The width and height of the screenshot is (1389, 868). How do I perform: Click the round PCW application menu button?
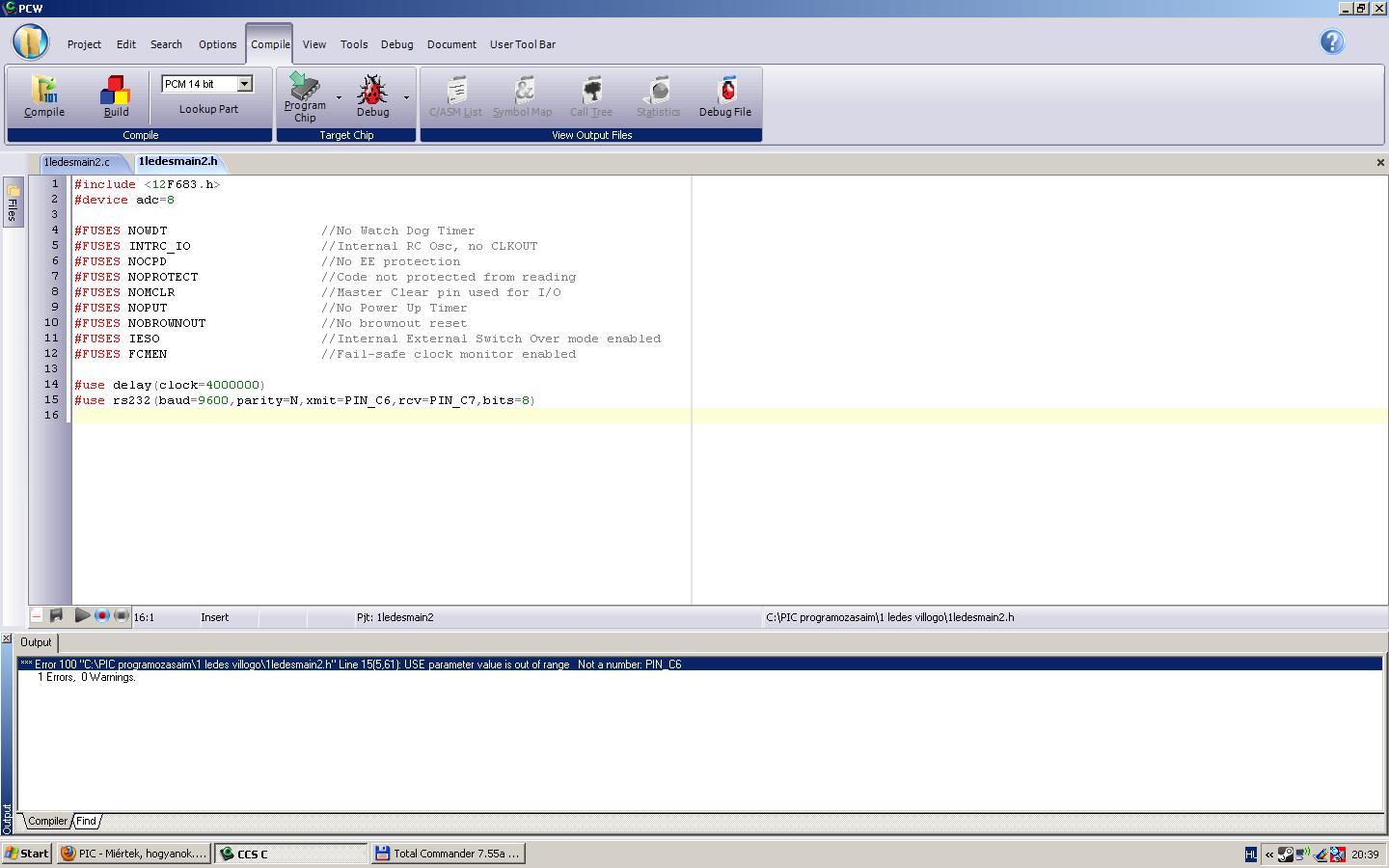click(x=31, y=42)
